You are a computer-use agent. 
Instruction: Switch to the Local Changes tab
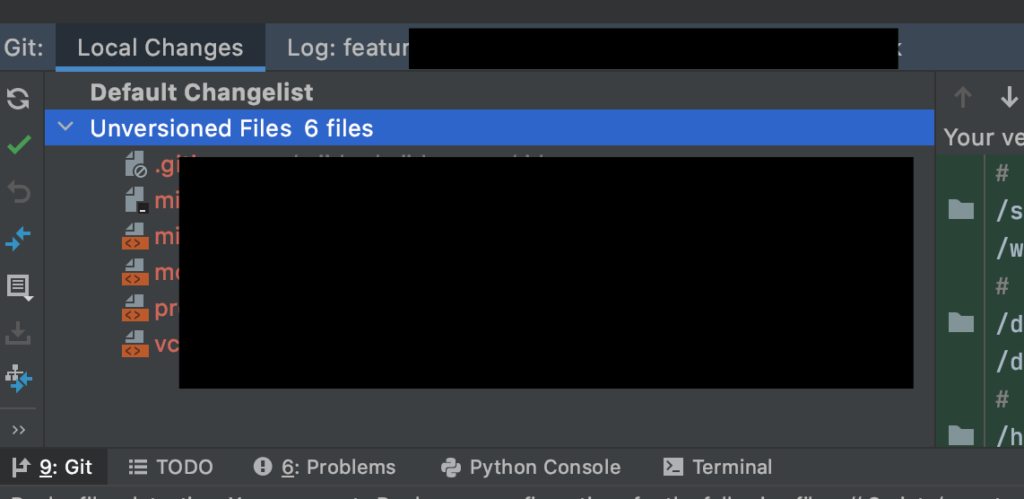pos(160,47)
